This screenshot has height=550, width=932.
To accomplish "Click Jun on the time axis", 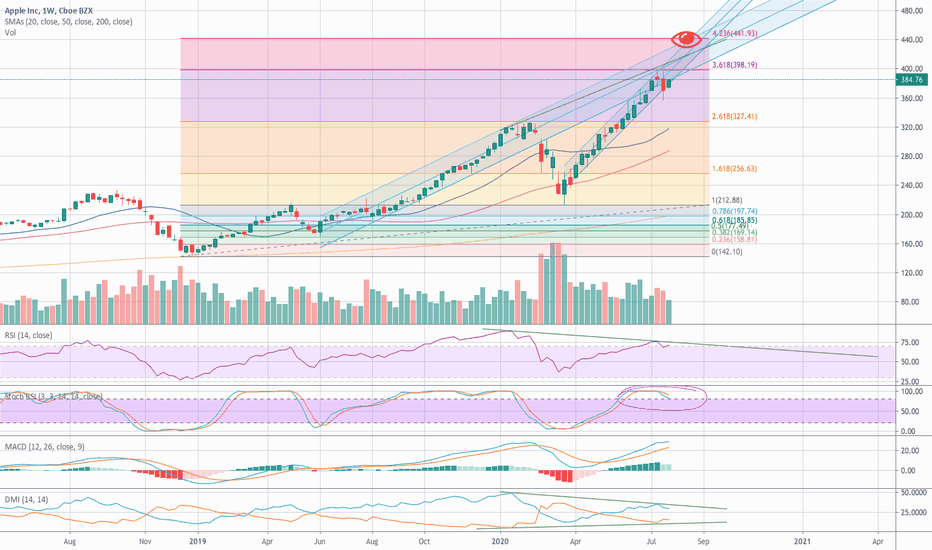I will point(320,542).
